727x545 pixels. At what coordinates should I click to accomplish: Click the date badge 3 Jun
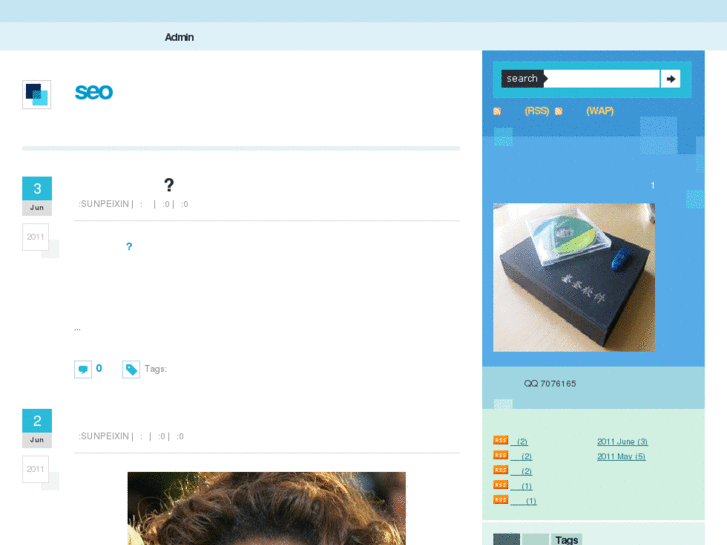pos(37,196)
